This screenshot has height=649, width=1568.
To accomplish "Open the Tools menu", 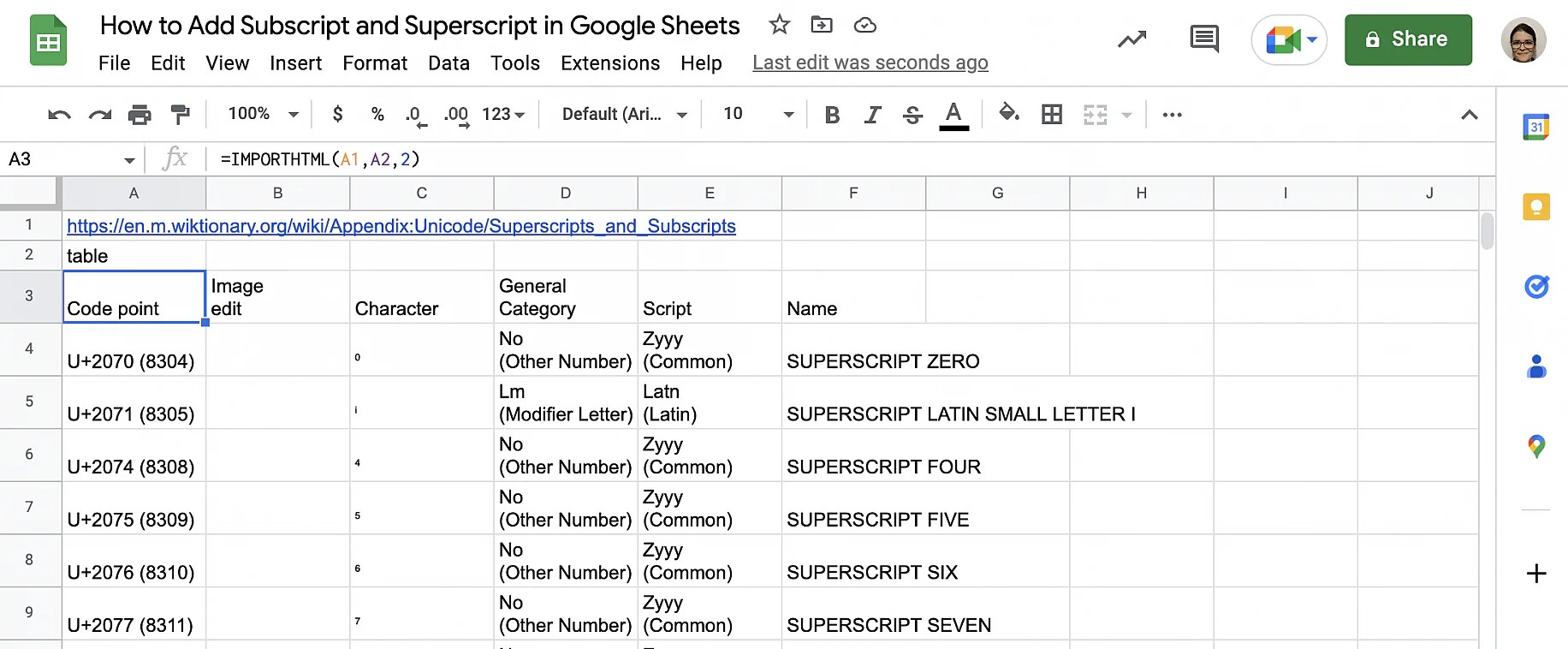I will [x=515, y=63].
